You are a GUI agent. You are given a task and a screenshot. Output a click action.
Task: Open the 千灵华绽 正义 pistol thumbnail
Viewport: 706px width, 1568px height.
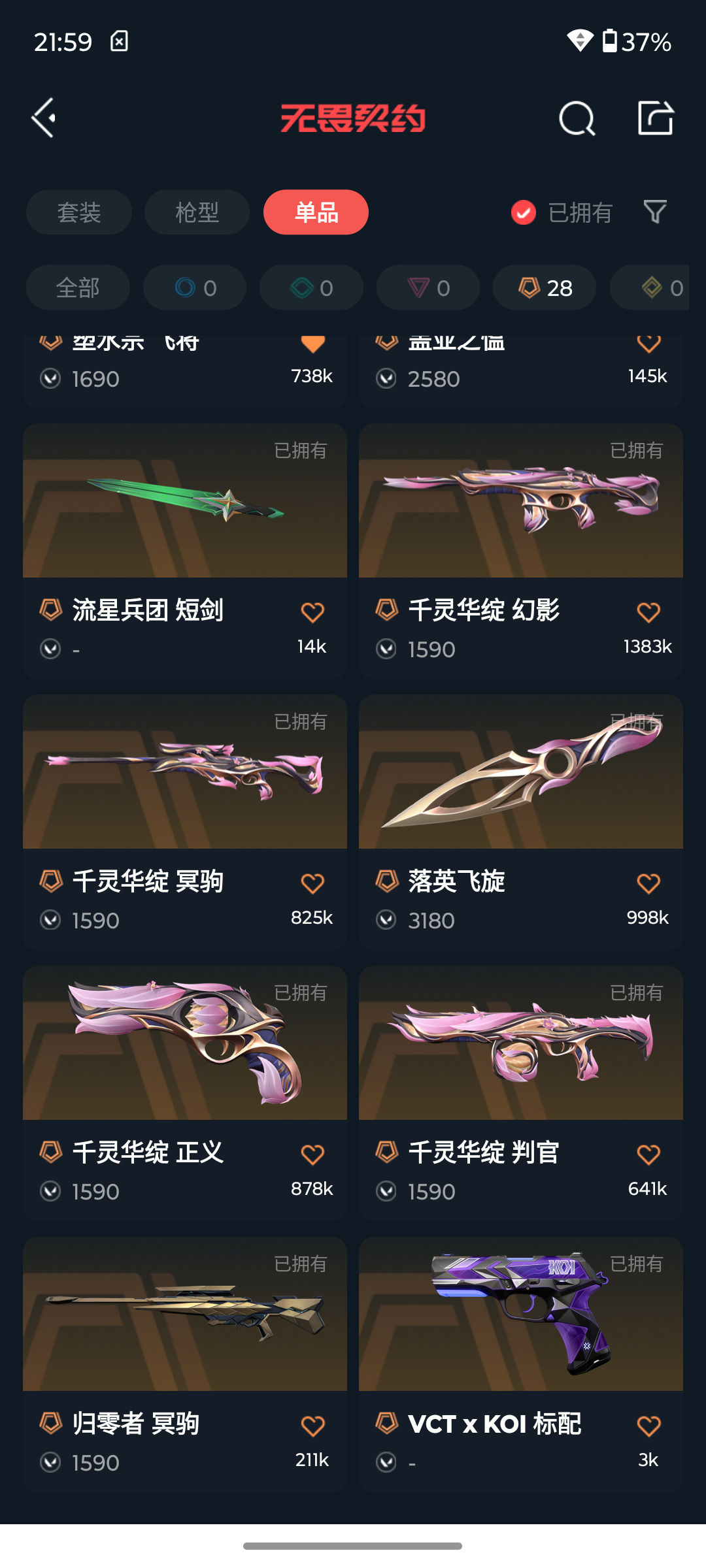coord(185,1043)
